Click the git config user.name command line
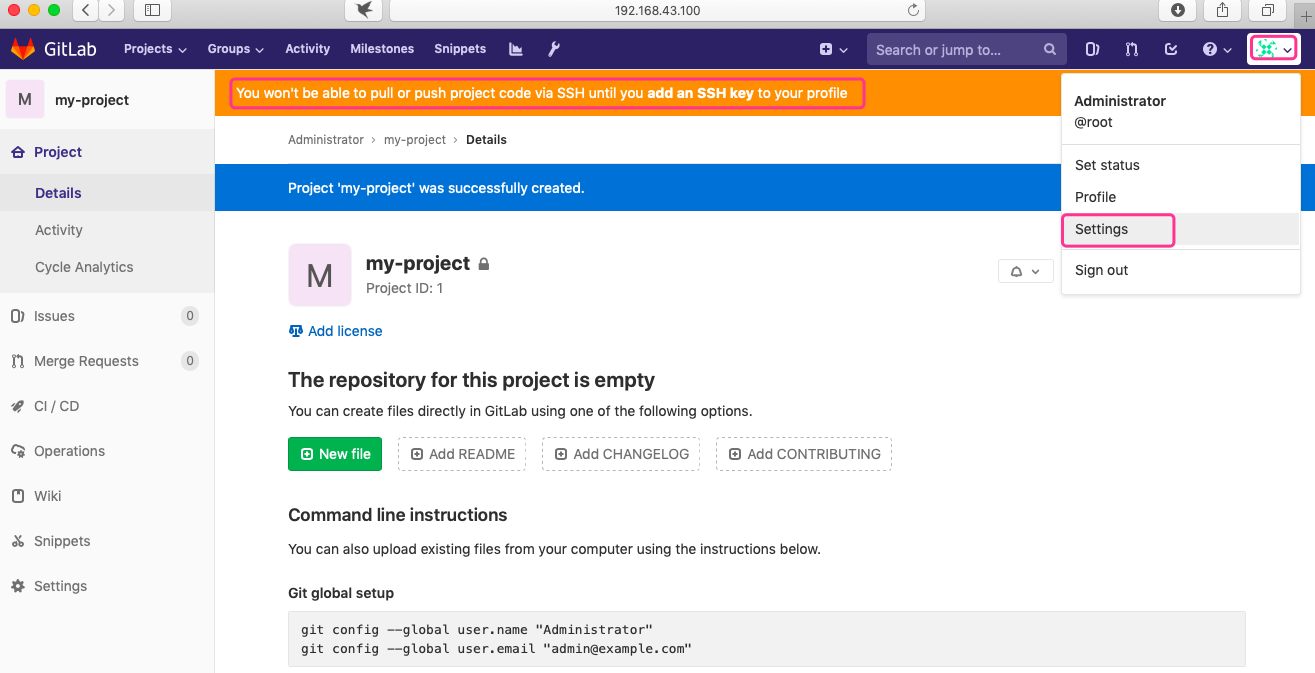 tap(476, 630)
